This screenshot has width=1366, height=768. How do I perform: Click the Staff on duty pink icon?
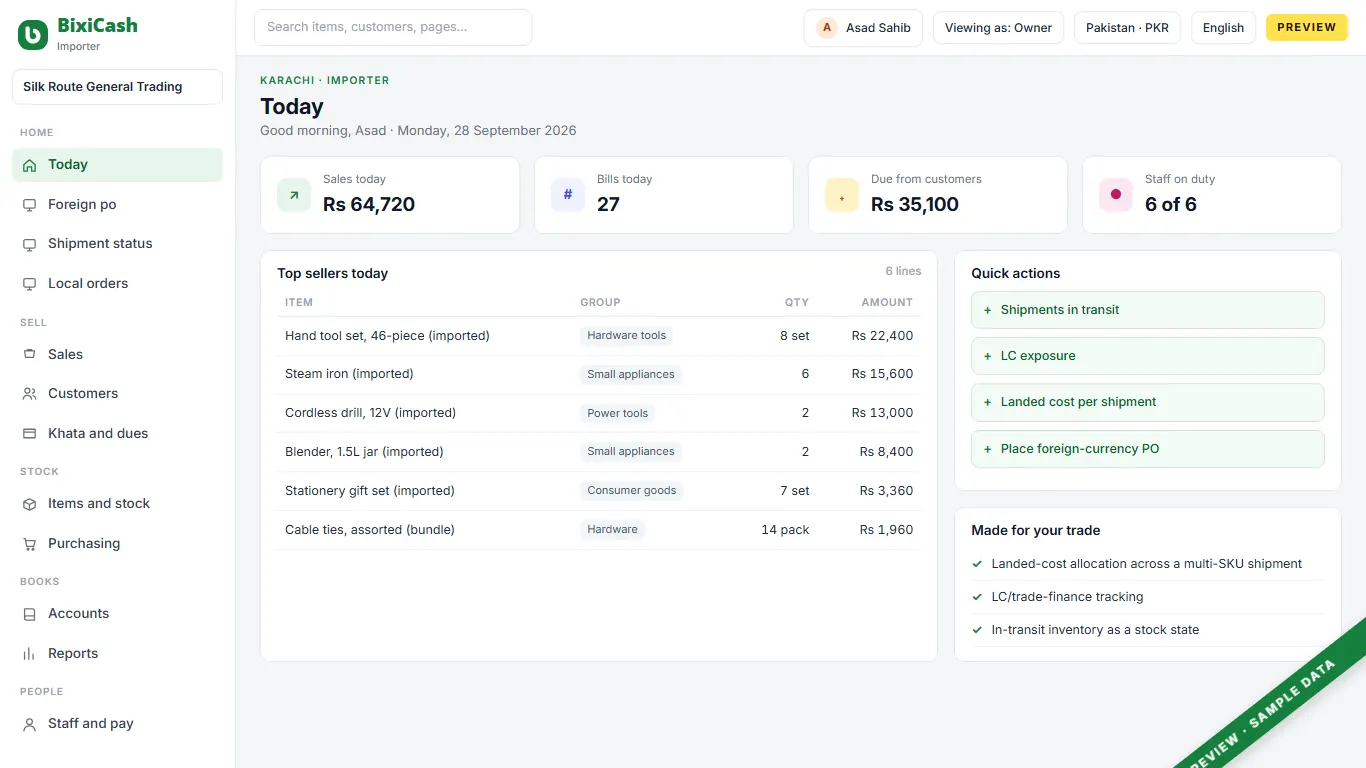1116,195
